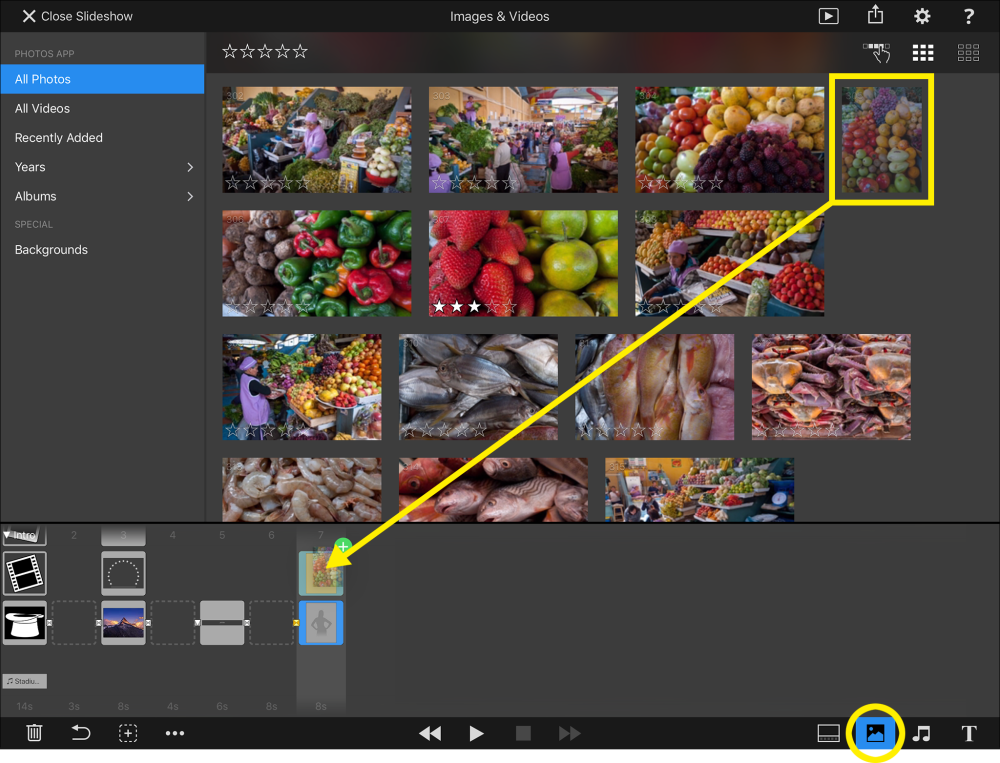1000x763 pixels.
Task: Set the strawberries photo rating to two stars
Action: tap(457, 307)
